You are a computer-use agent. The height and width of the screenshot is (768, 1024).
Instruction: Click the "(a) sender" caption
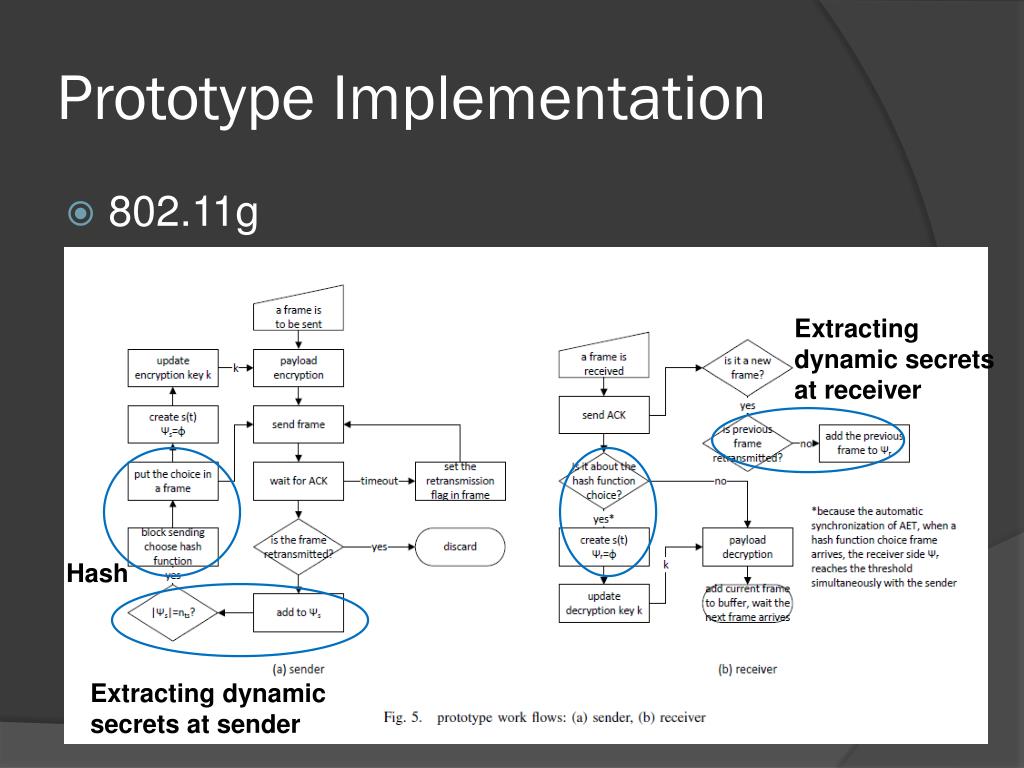point(298,669)
